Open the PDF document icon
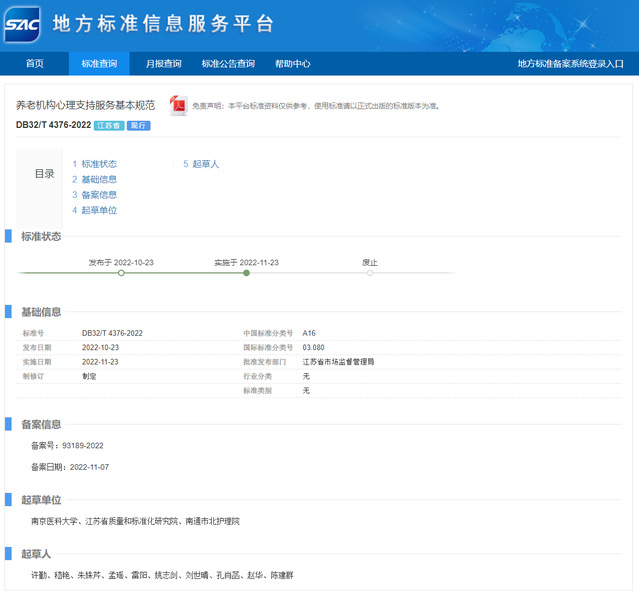 (179, 105)
